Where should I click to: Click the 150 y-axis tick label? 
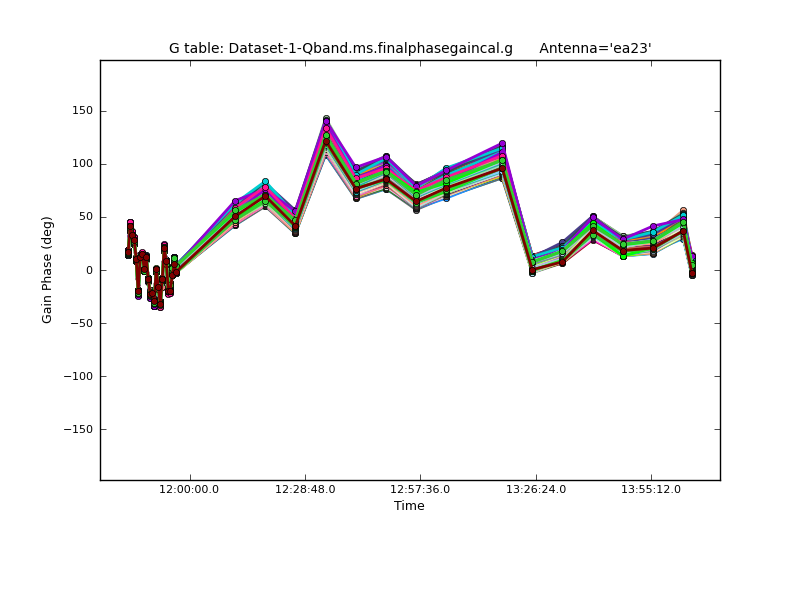pyautogui.click(x=84, y=111)
